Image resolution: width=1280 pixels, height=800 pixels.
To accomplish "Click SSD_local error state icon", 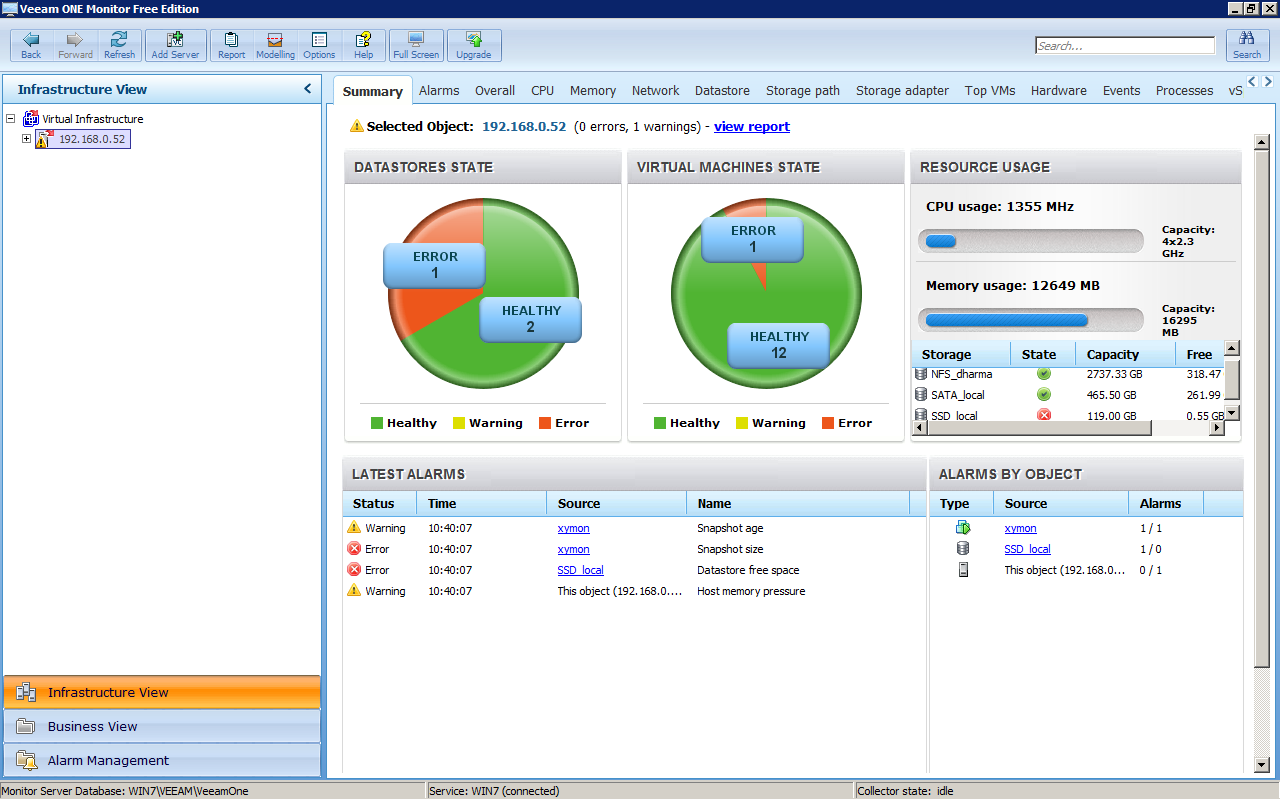I will [x=1044, y=415].
